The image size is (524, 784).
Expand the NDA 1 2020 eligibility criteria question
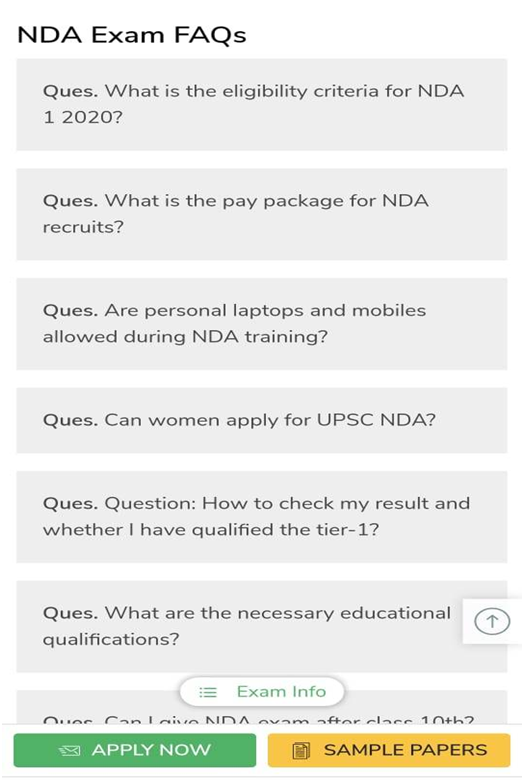point(262,104)
